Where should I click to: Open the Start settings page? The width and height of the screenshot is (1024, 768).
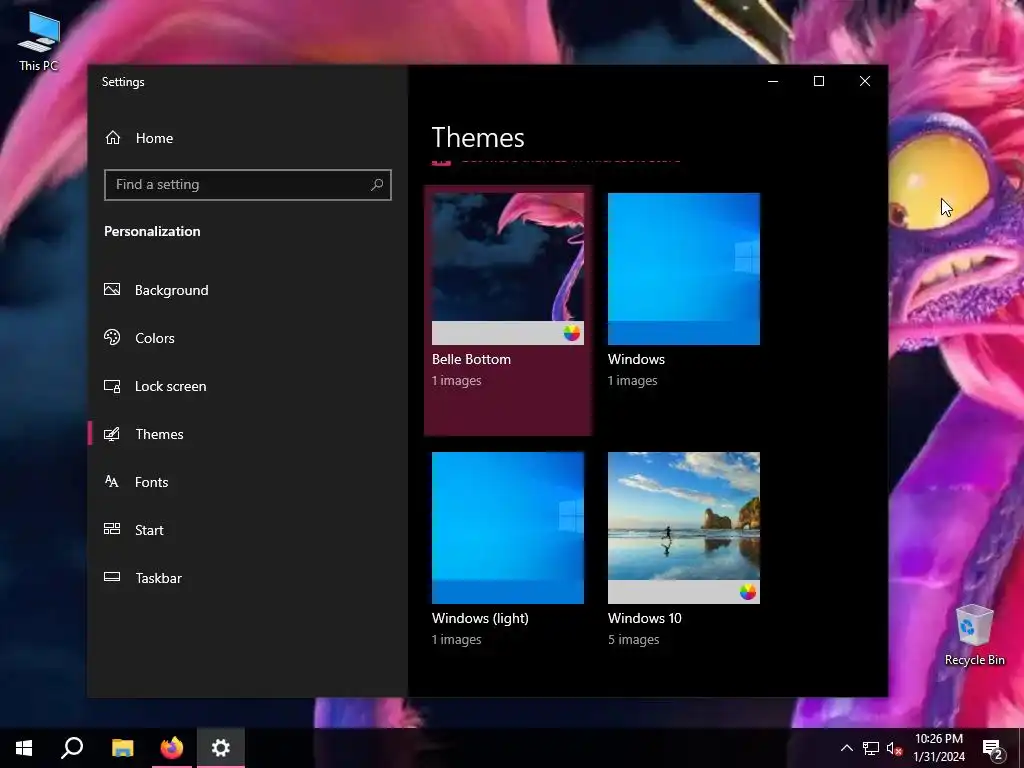point(248,530)
